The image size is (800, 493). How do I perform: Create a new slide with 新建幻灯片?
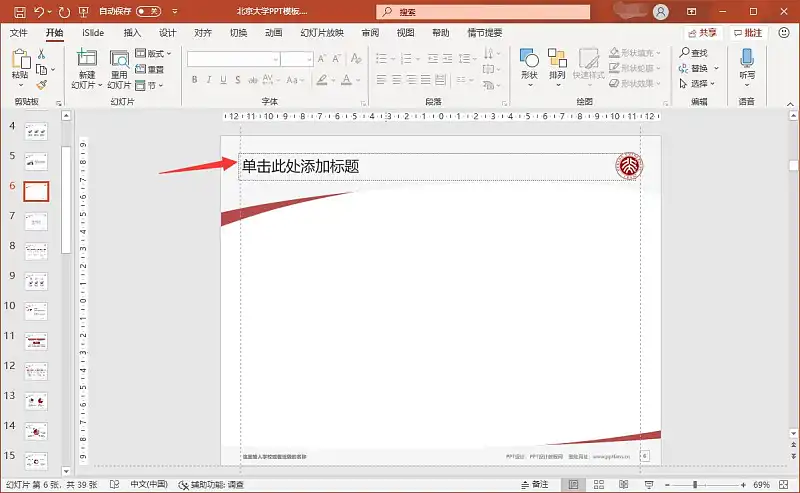(x=87, y=68)
